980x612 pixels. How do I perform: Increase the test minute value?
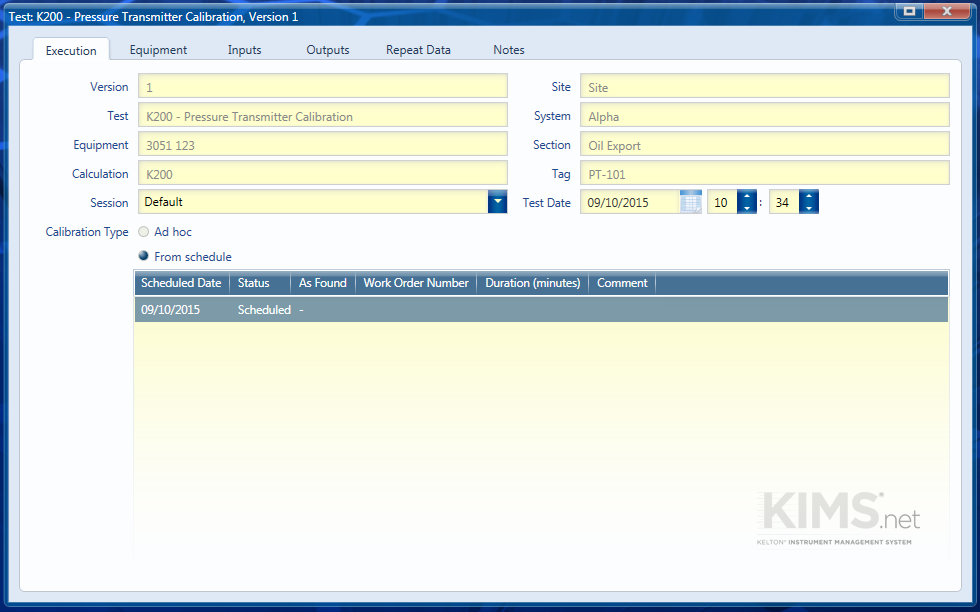809,196
